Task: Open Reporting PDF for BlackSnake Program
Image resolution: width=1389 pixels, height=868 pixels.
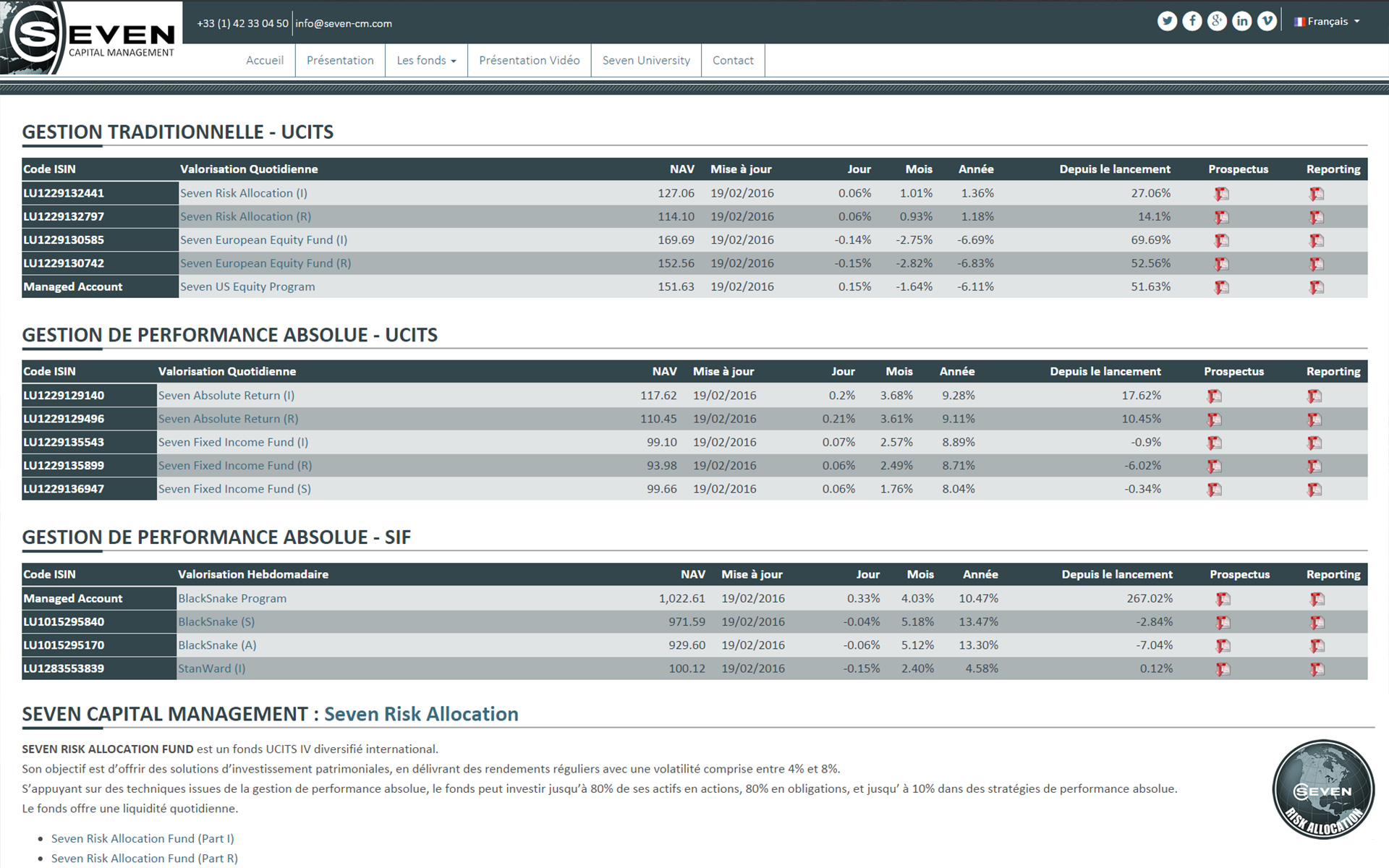Action: point(1317,599)
